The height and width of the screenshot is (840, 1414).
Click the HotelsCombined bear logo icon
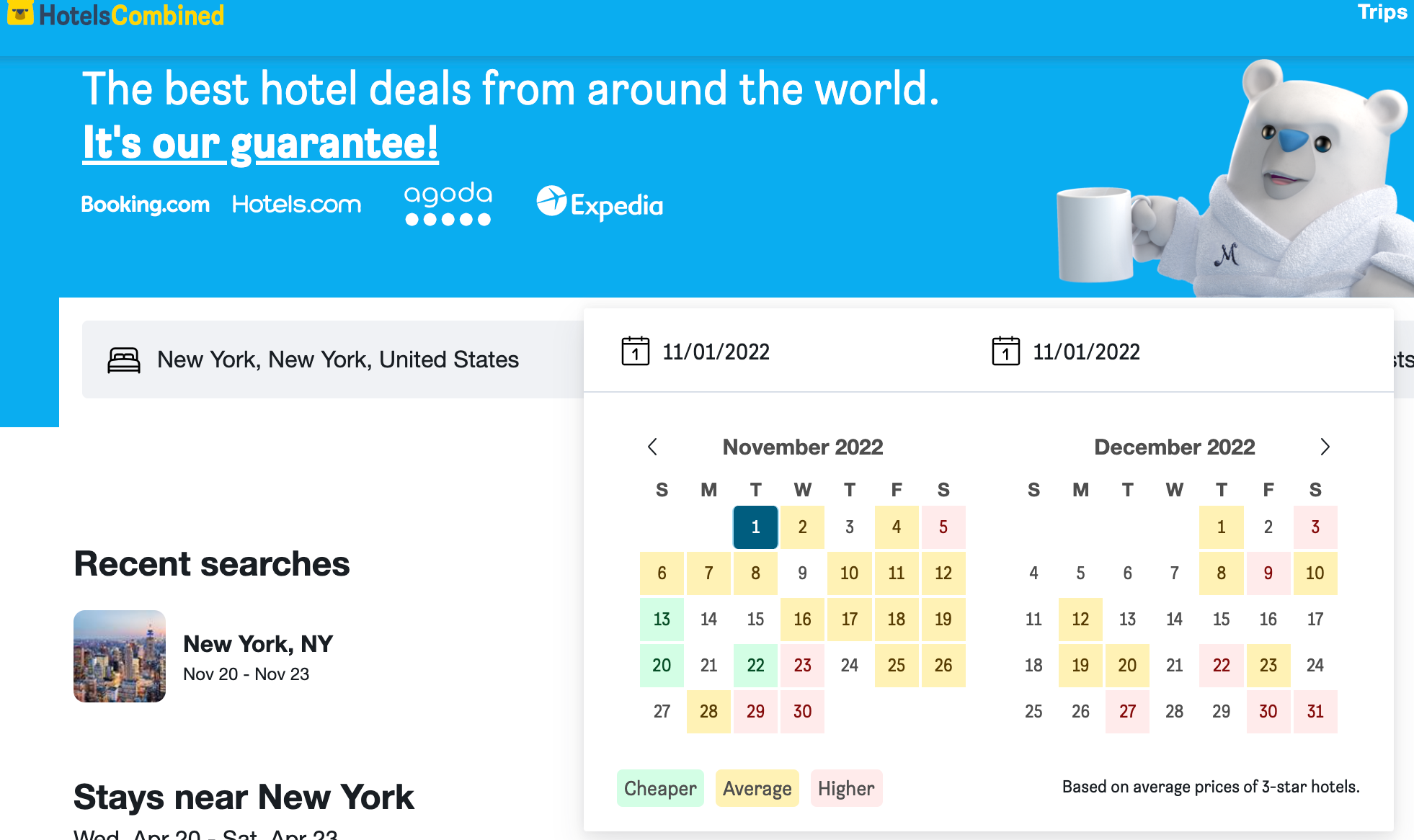click(20, 13)
